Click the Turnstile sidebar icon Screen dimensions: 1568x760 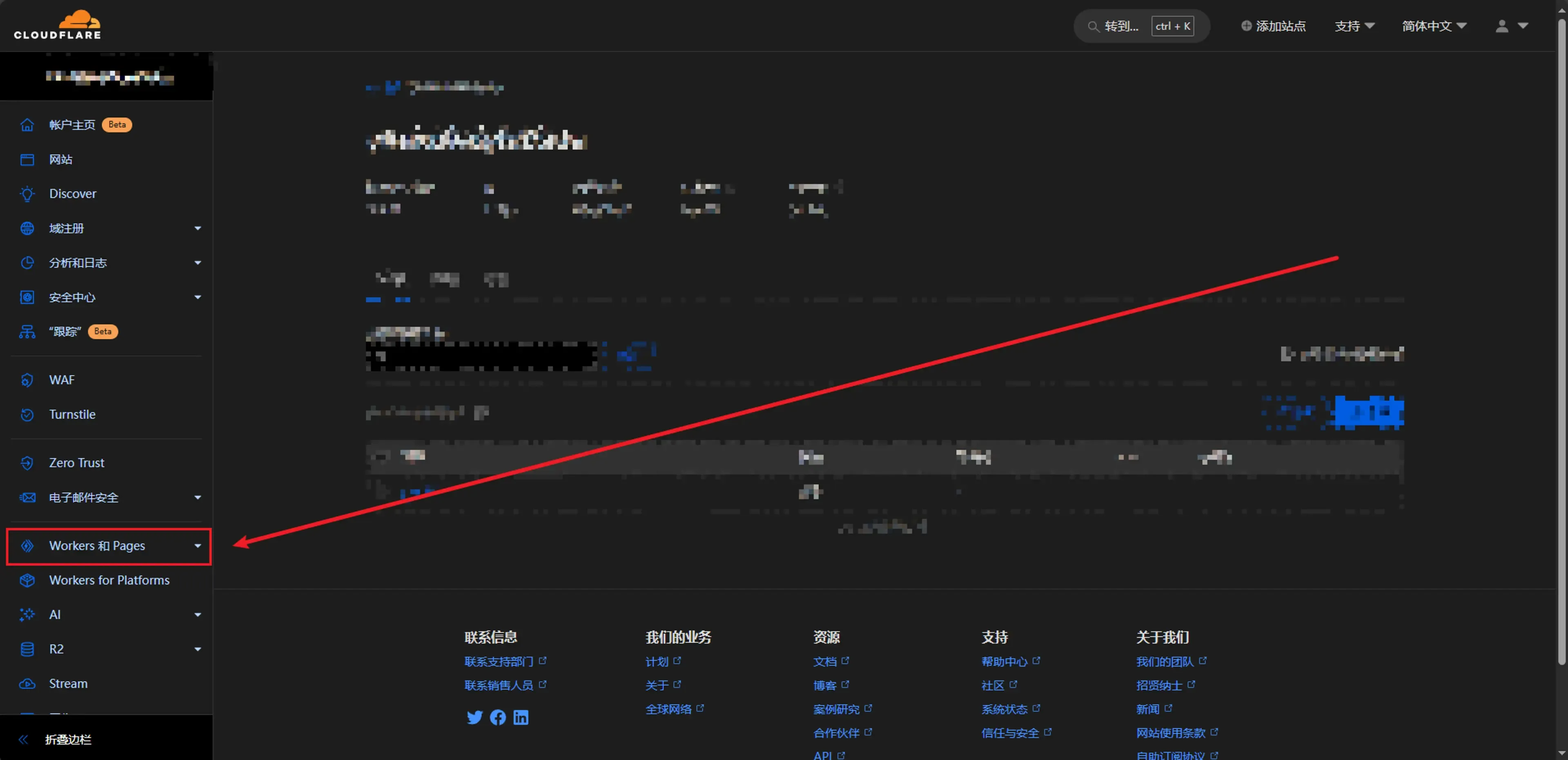(x=27, y=414)
